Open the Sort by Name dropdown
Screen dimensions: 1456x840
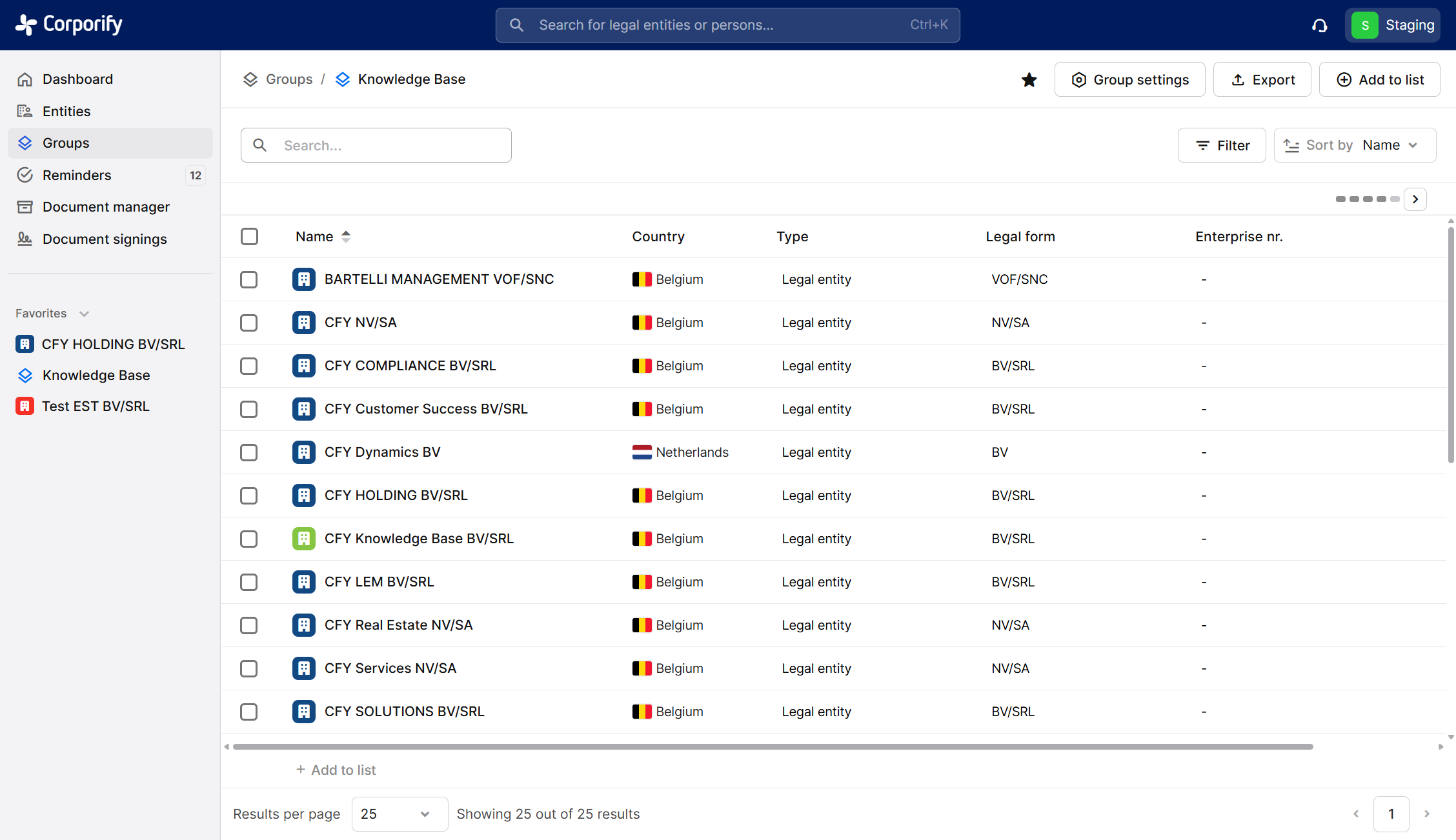[1355, 145]
